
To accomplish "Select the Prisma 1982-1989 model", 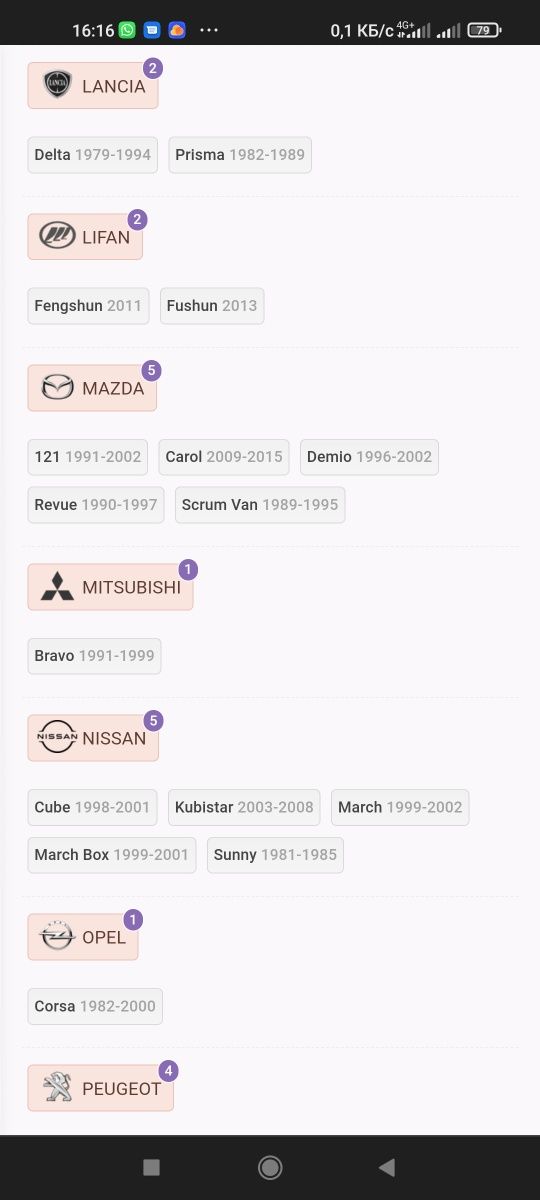I will pyautogui.click(x=240, y=155).
